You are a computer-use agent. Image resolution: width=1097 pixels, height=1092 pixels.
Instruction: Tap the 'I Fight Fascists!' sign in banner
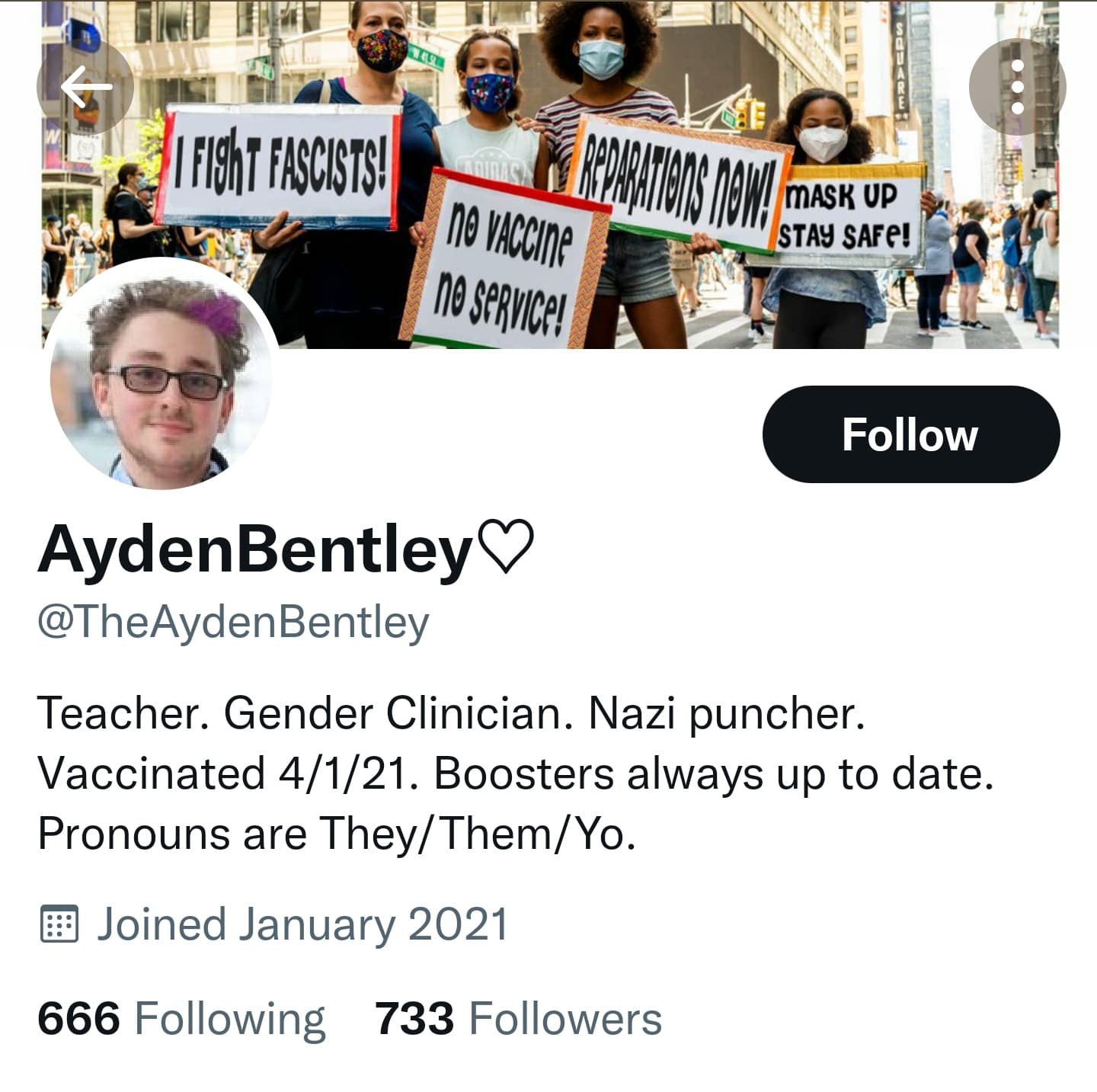pos(280,167)
